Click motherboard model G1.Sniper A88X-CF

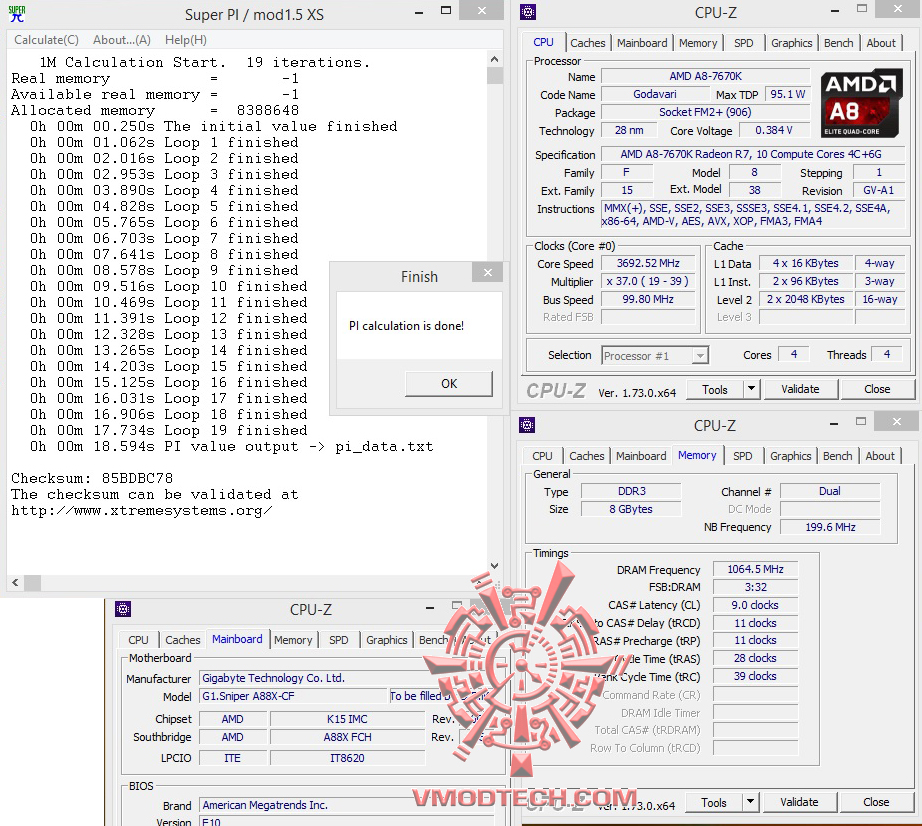tap(293, 696)
